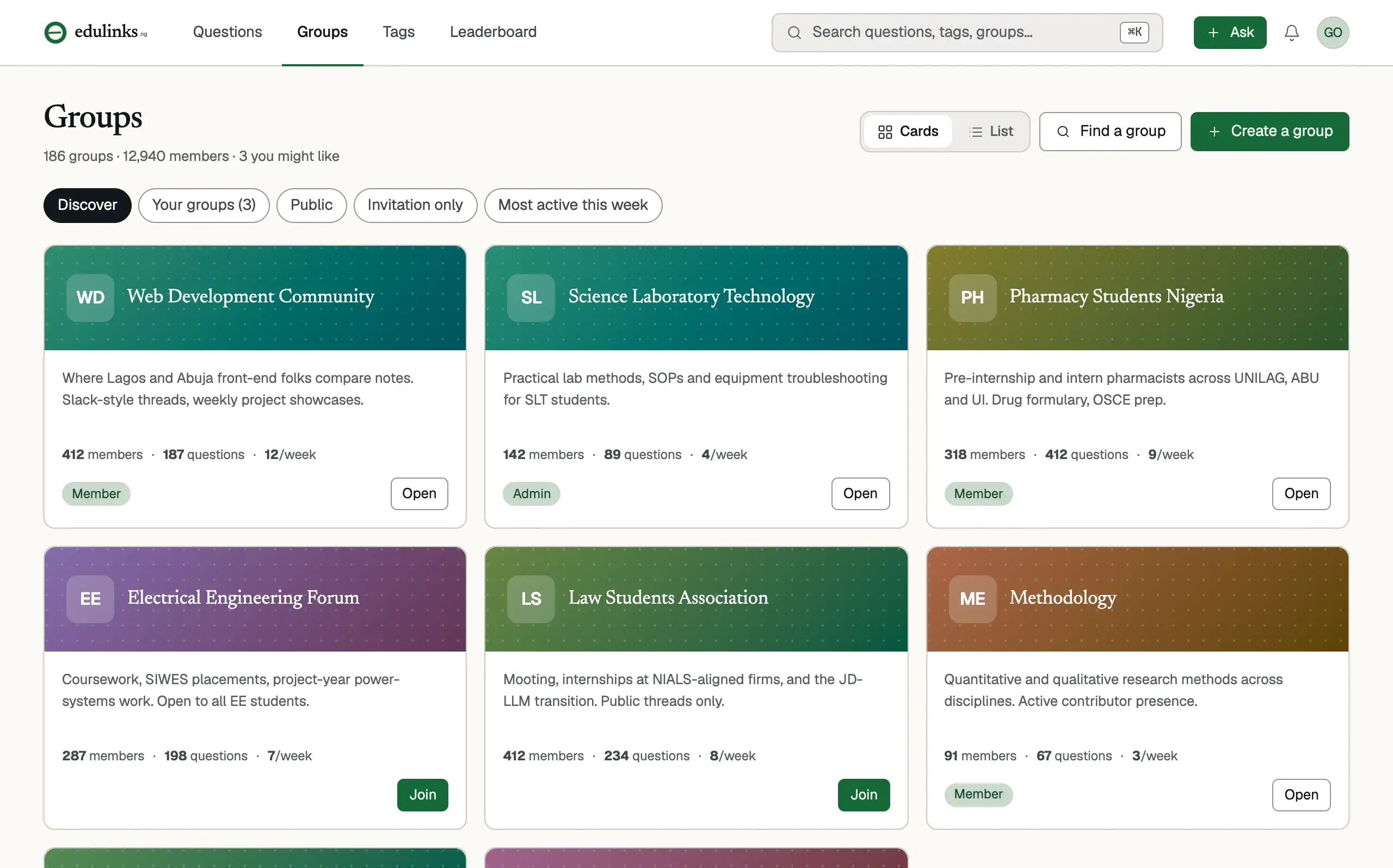
Task: Click the EE group badge
Action: pyautogui.click(x=90, y=599)
